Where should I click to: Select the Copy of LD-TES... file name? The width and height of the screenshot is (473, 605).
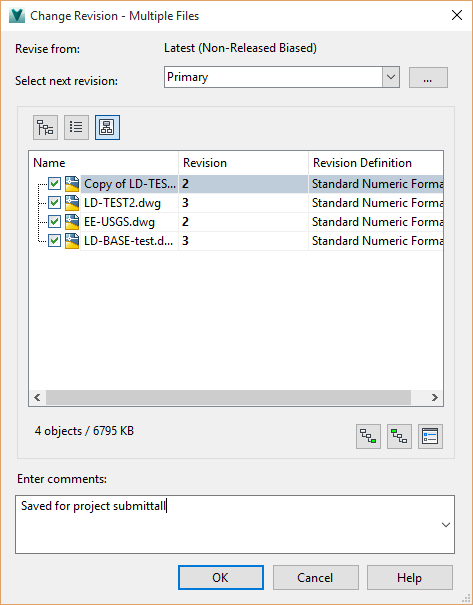pos(130,184)
